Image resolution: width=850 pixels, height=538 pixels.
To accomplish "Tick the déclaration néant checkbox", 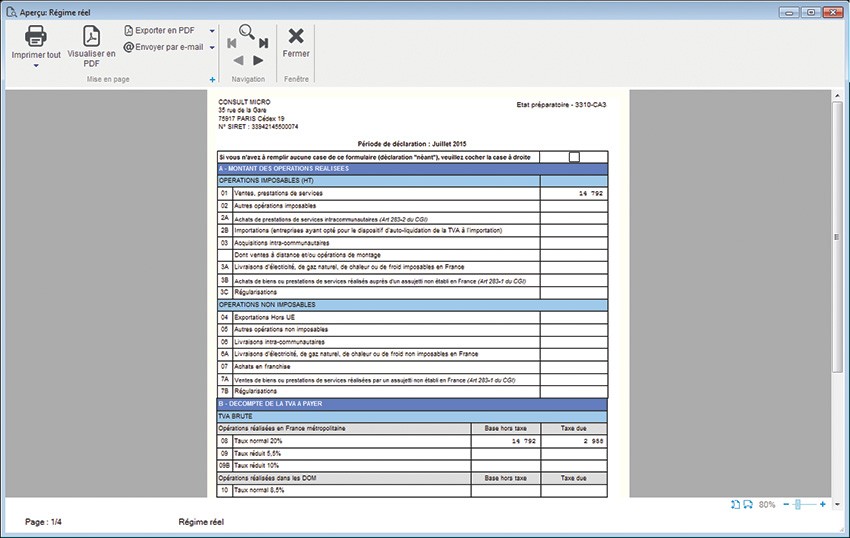I will coord(573,157).
